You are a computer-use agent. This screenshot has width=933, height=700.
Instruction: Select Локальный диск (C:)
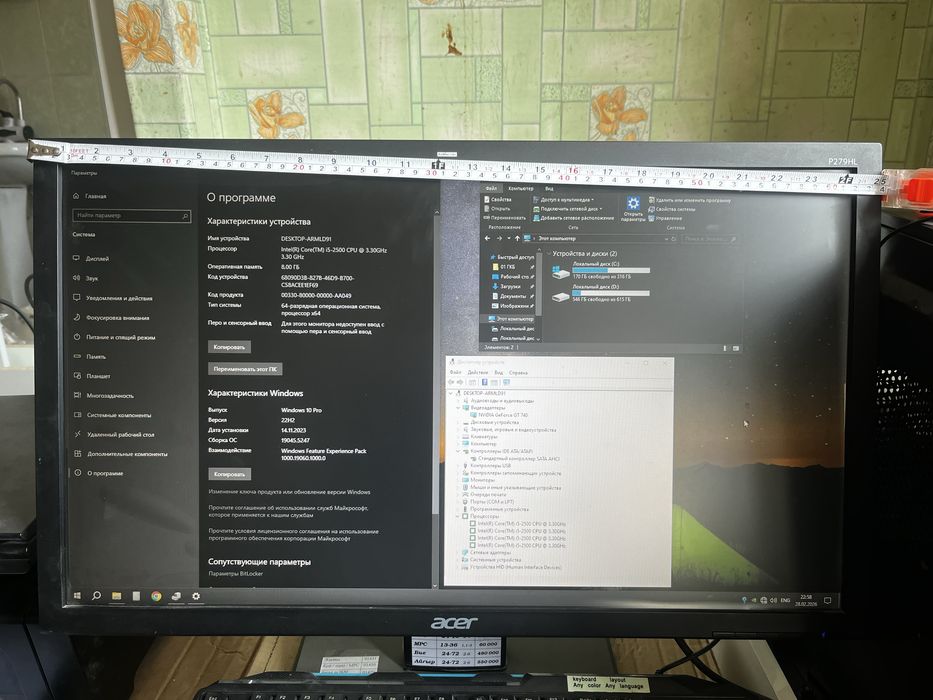pos(601,270)
